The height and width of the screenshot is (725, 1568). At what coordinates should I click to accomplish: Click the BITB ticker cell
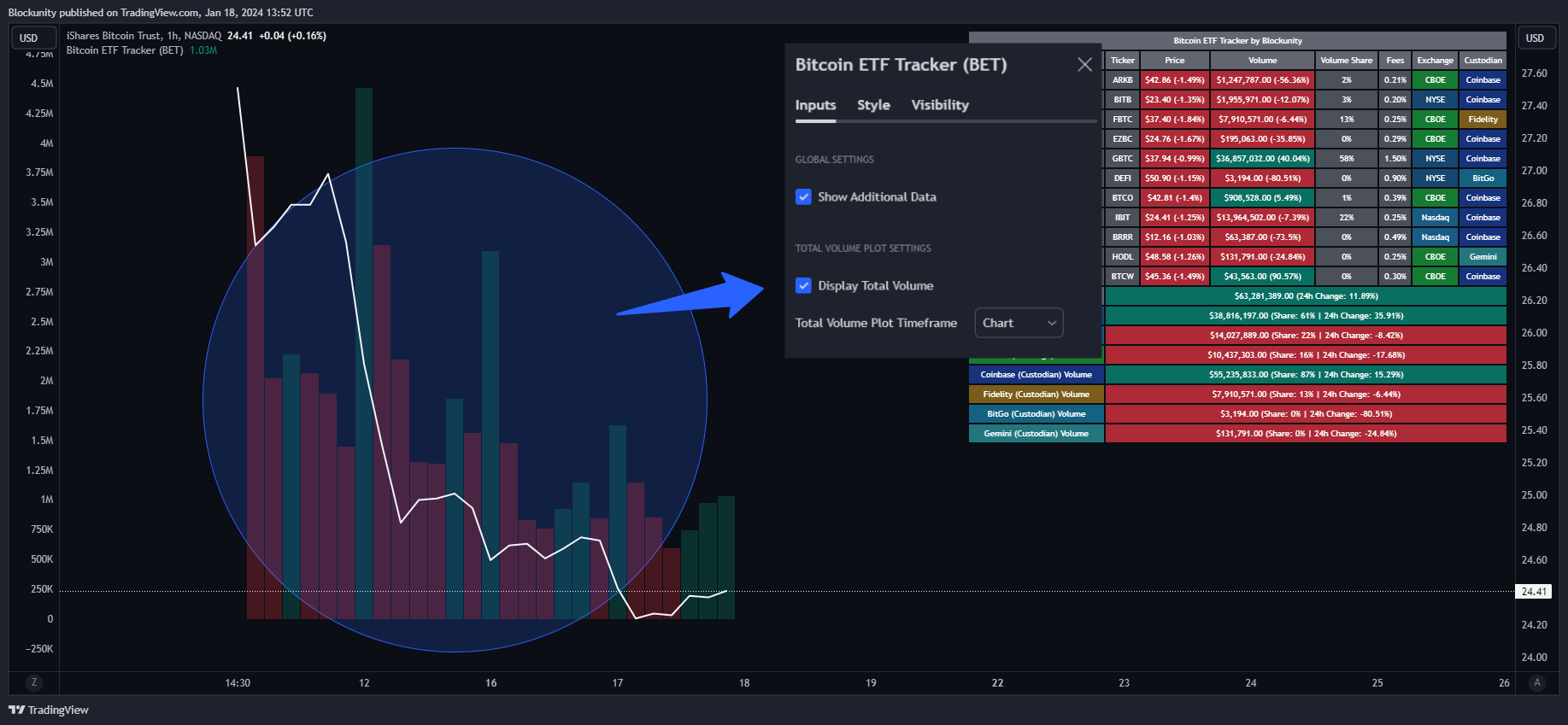1123,100
